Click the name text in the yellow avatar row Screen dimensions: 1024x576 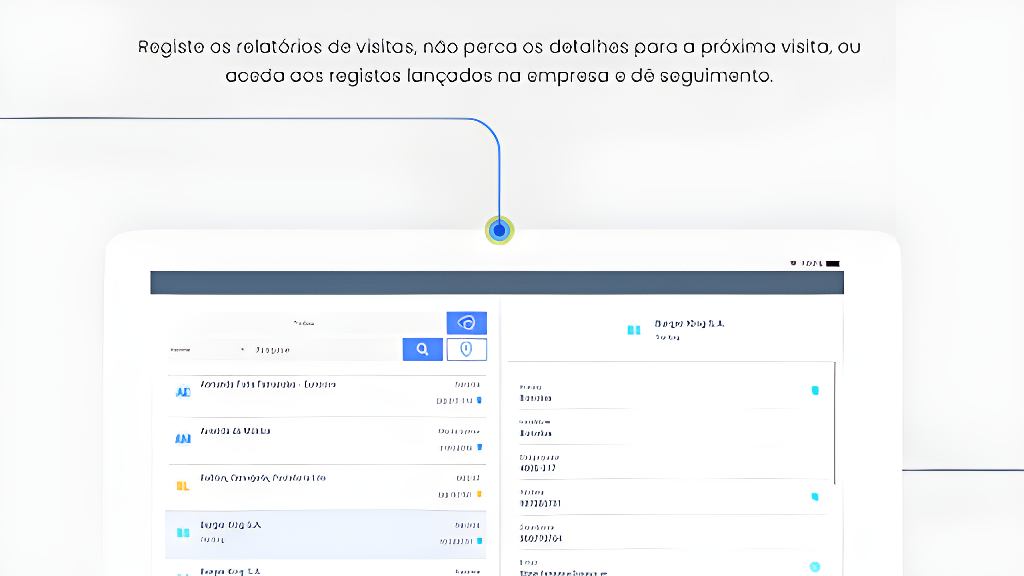coord(263,478)
